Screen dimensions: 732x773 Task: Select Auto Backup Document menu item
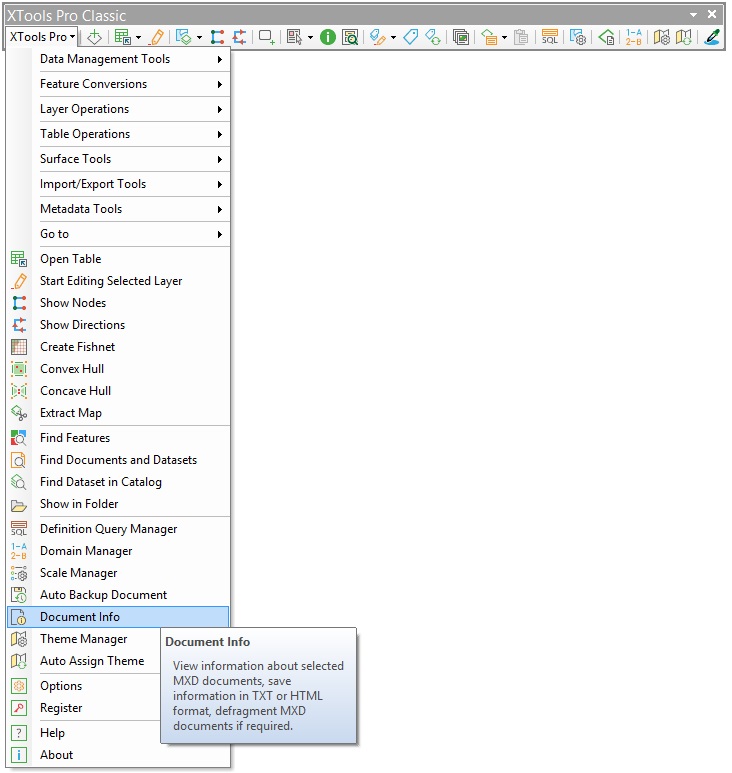pyautogui.click(x=118, y=595)
